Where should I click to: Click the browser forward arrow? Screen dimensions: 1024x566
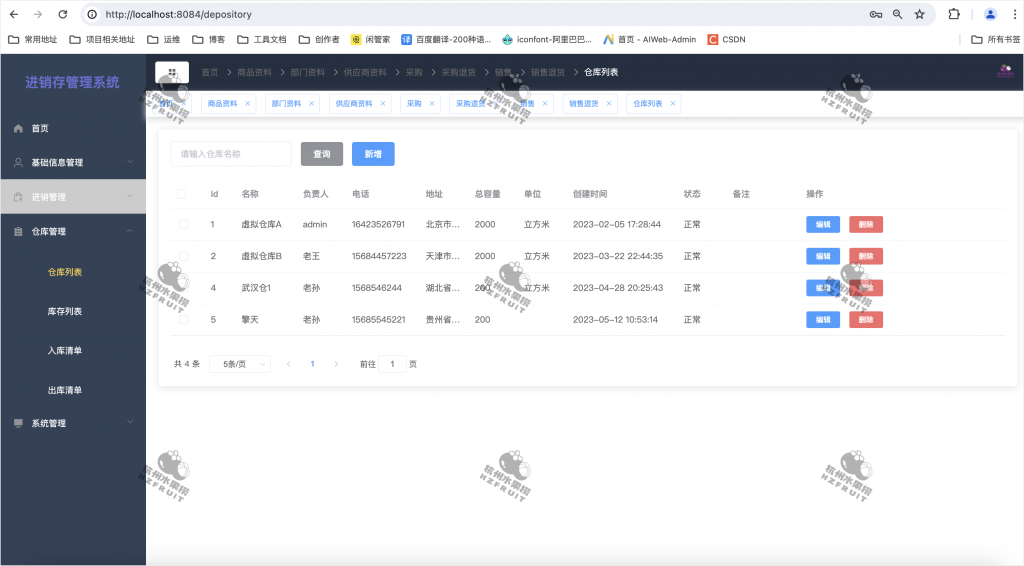coord(38,14)
